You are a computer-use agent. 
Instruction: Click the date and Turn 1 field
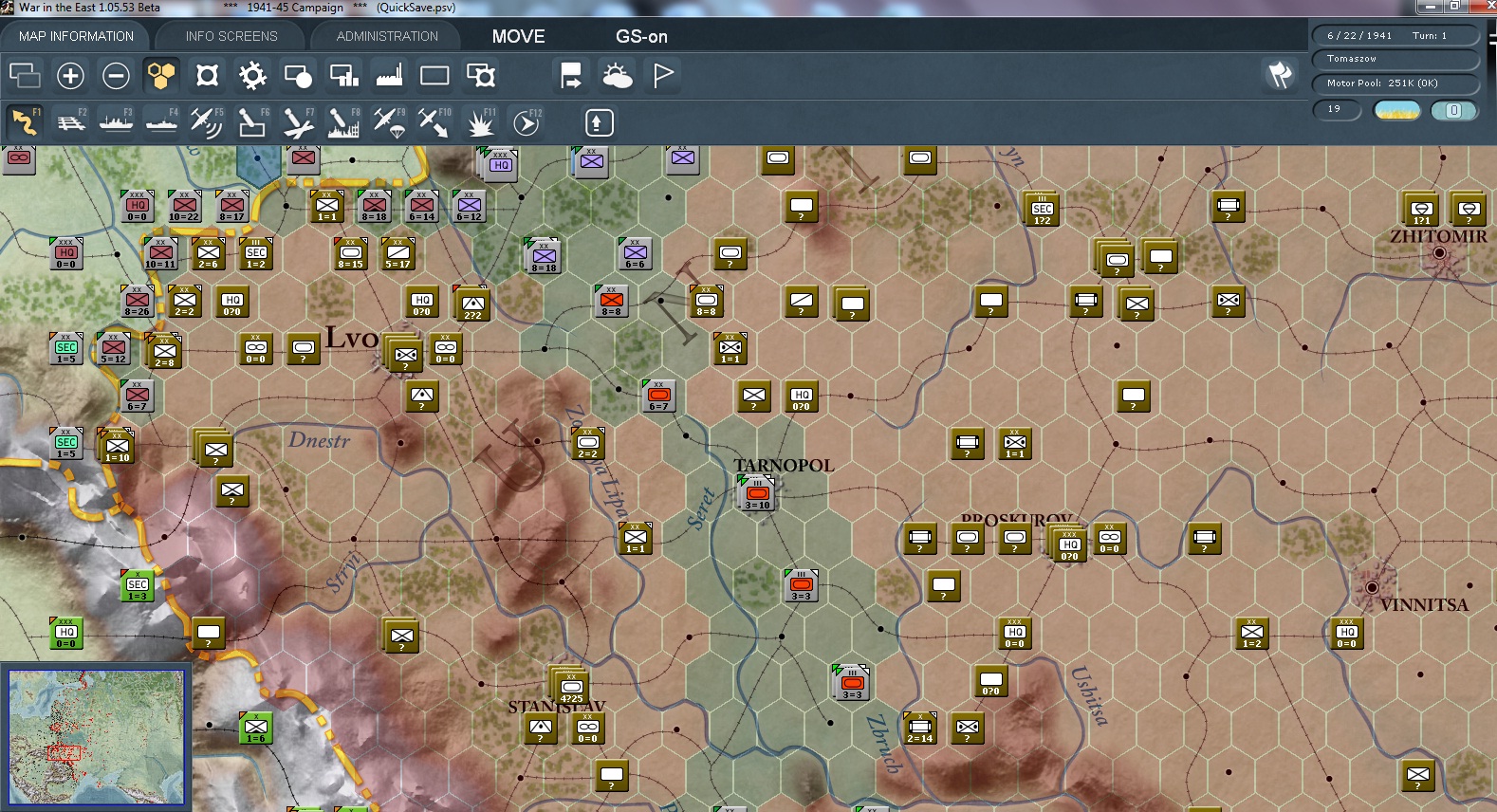coord(1395,35)
